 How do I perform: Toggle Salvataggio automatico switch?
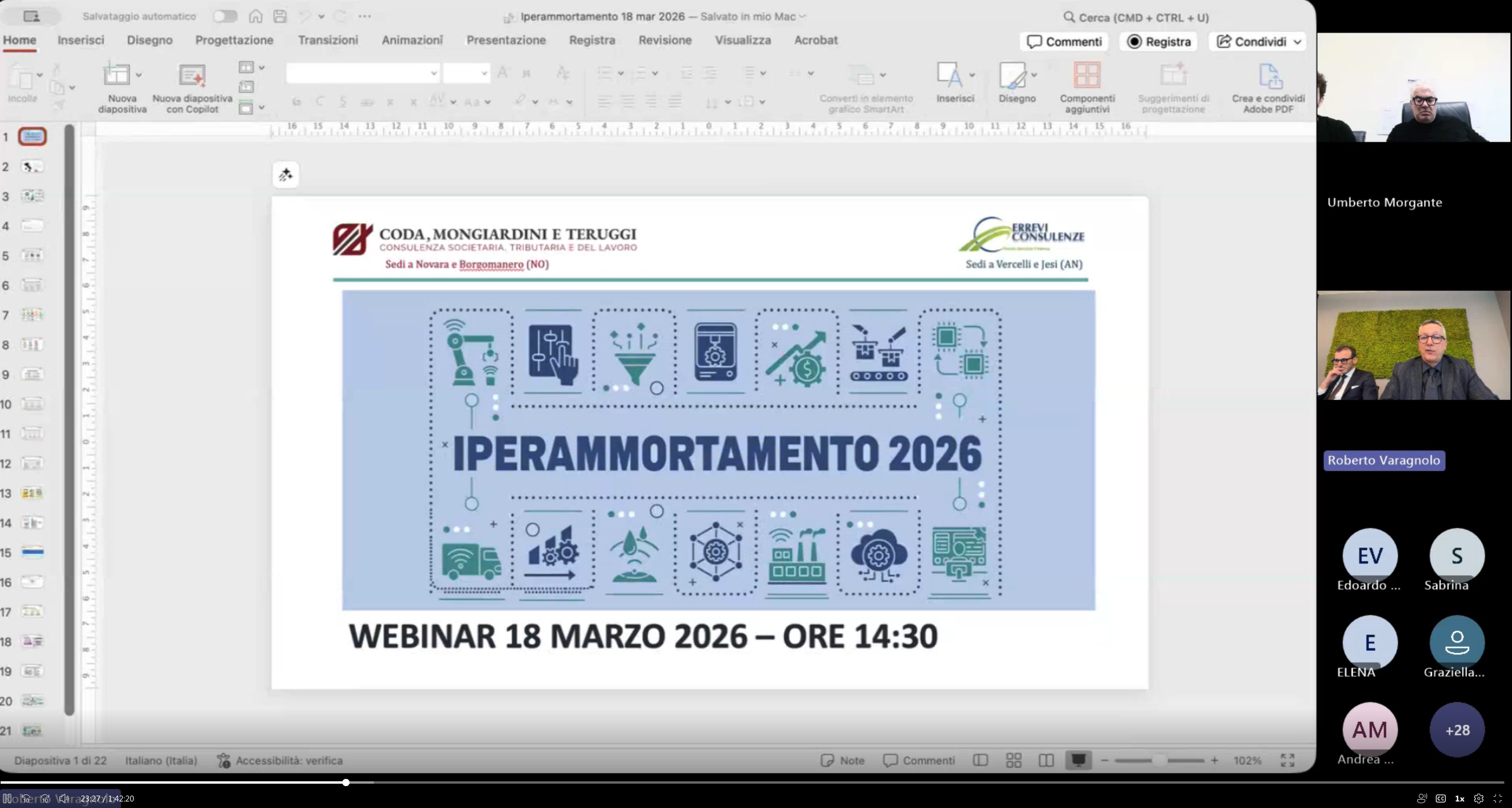pos(225,17)
